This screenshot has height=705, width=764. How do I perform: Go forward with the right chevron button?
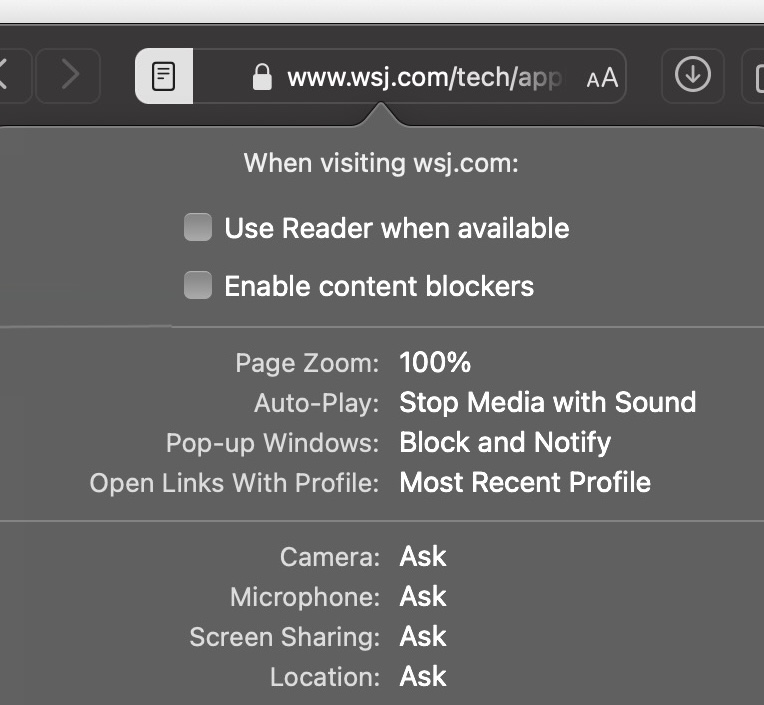click(68, 75)
